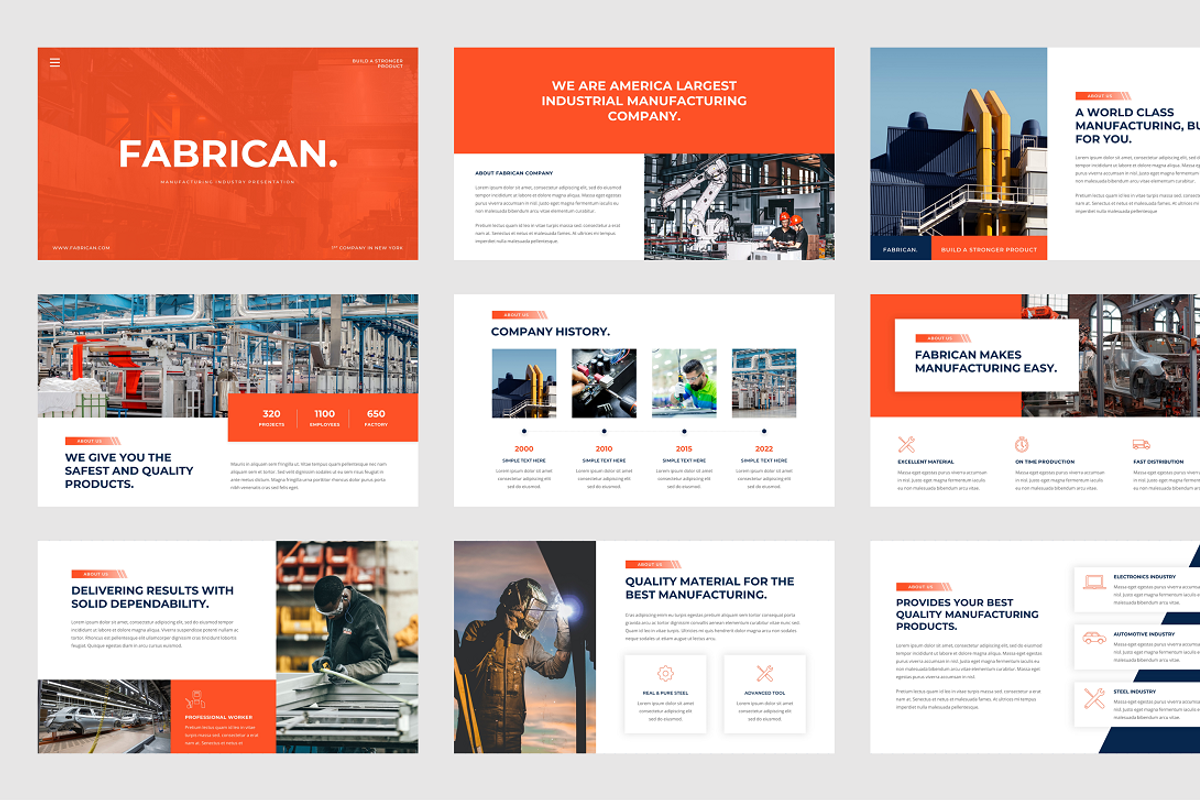
Task: Click 'We Give You The Safest' heading
Action: point(129,471)
